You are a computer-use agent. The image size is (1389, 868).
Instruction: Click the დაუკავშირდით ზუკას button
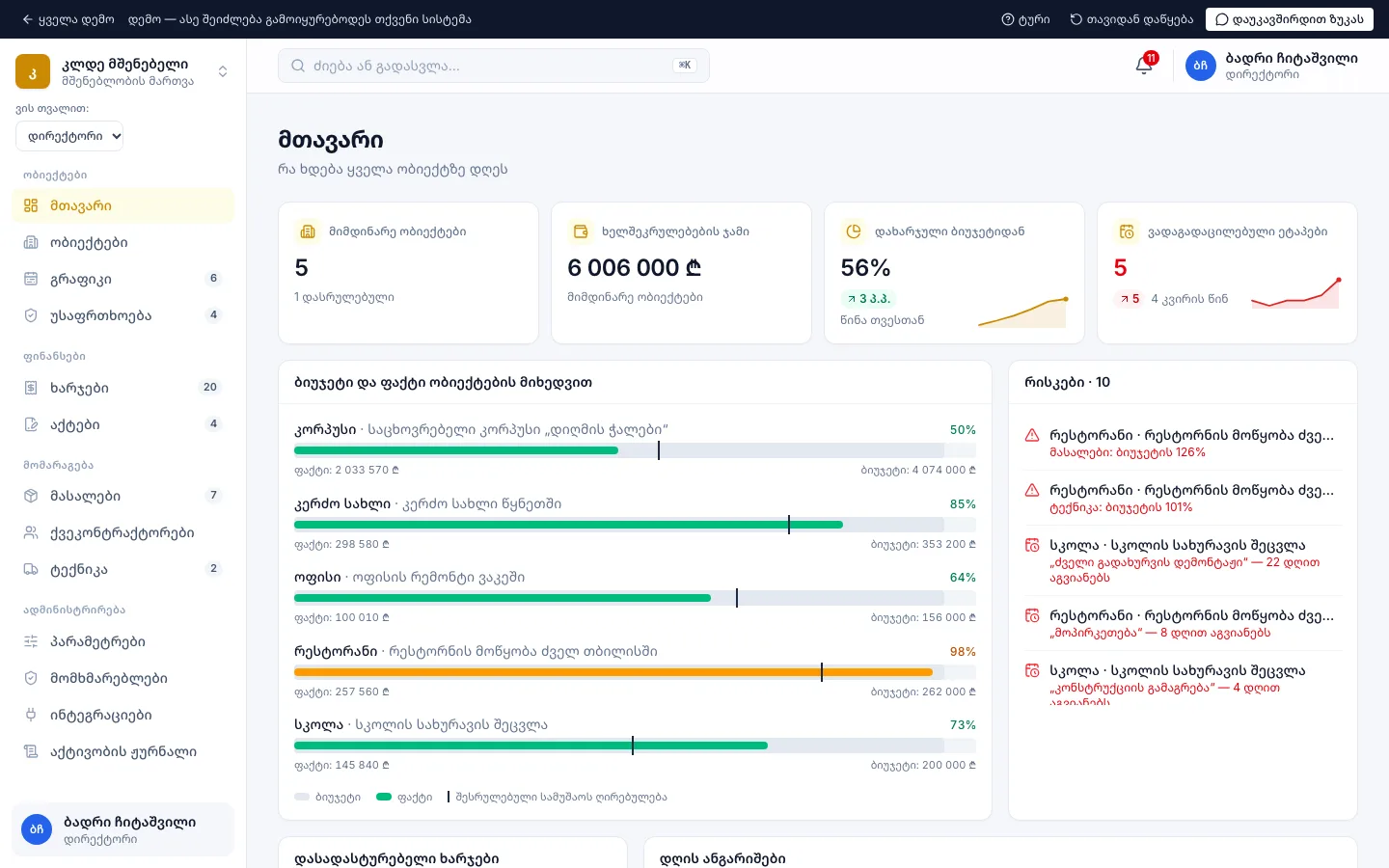coord(1290,19)
